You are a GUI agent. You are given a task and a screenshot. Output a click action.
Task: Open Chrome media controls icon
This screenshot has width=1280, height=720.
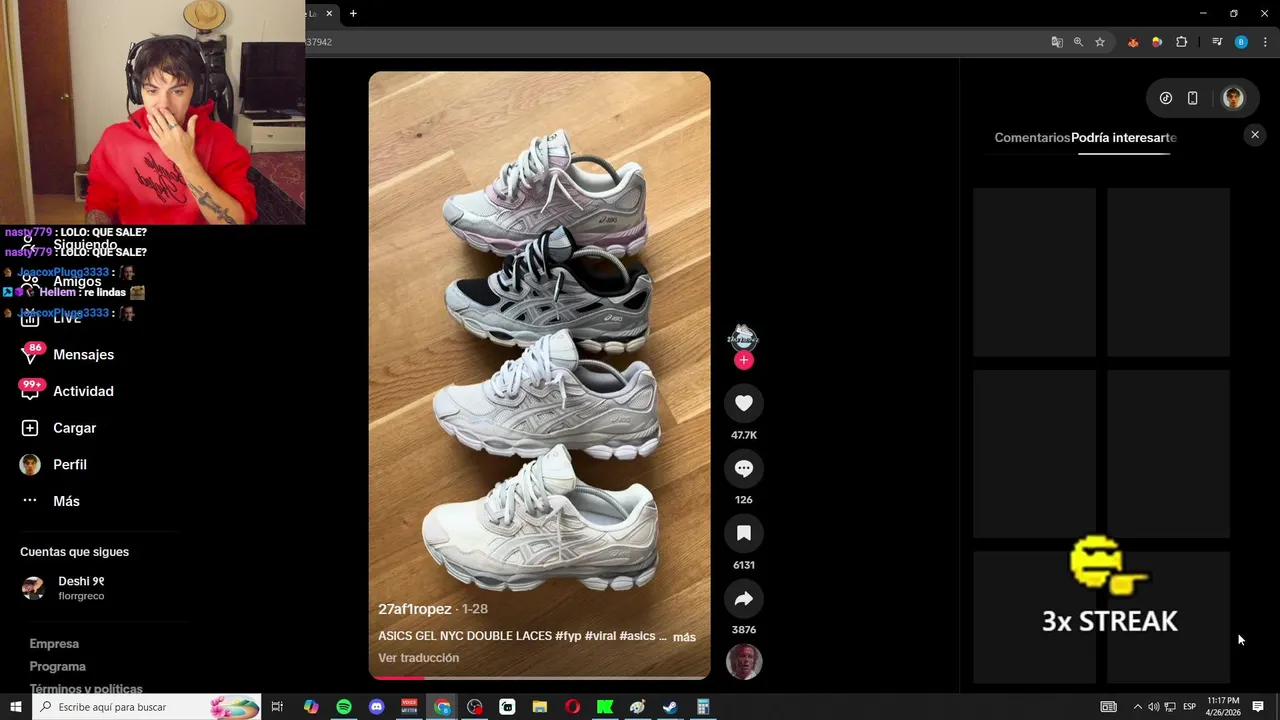pyautogui.click(x=1217, y=42)
